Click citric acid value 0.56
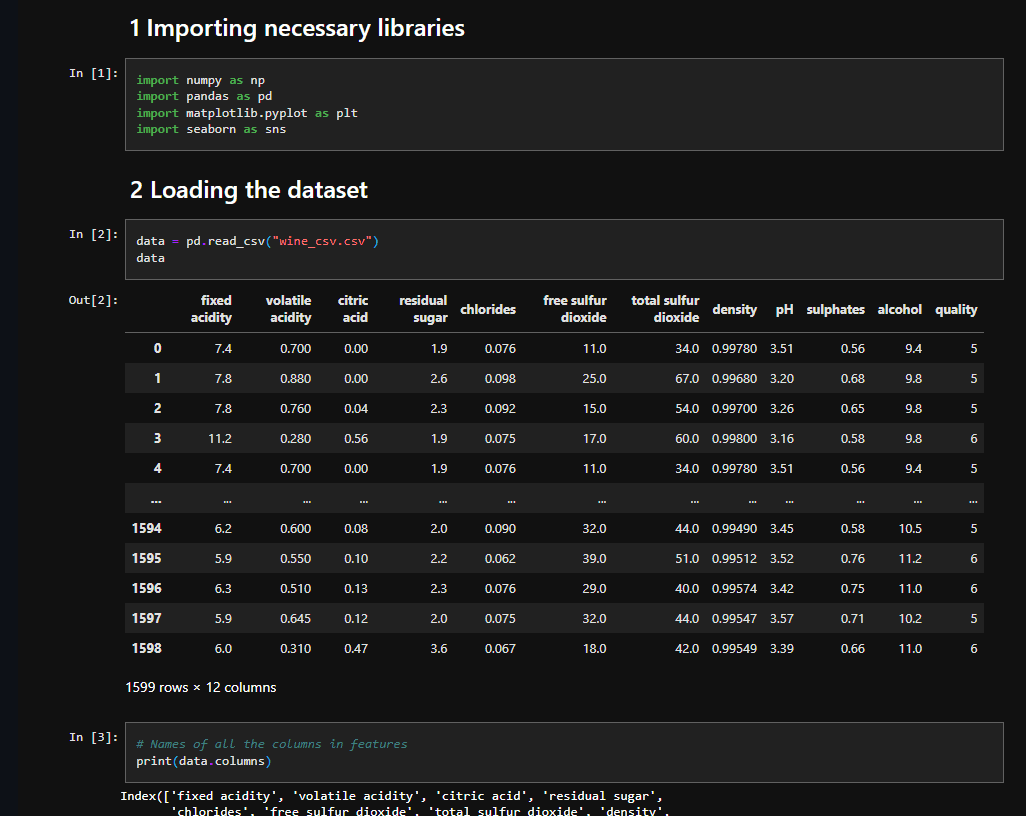This screenshot has width=1026, height=816. point(356,438)
